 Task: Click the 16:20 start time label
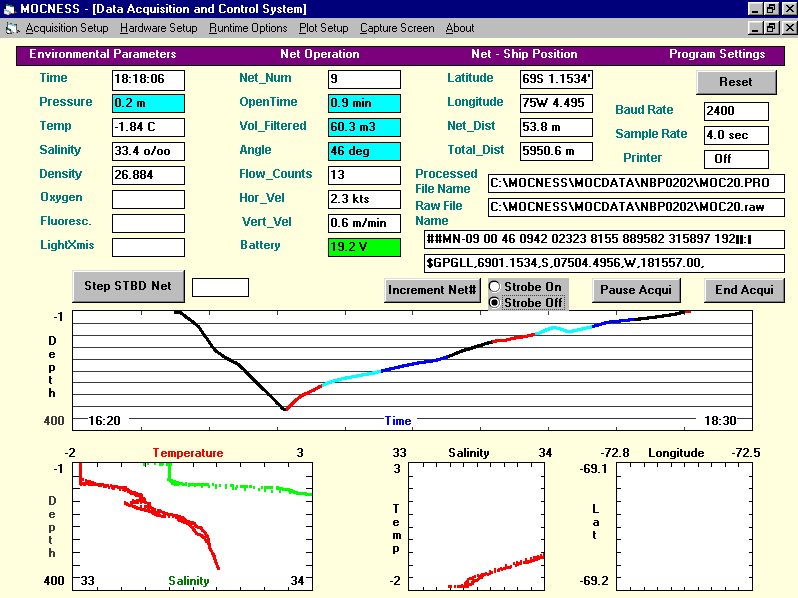point(104,421)
